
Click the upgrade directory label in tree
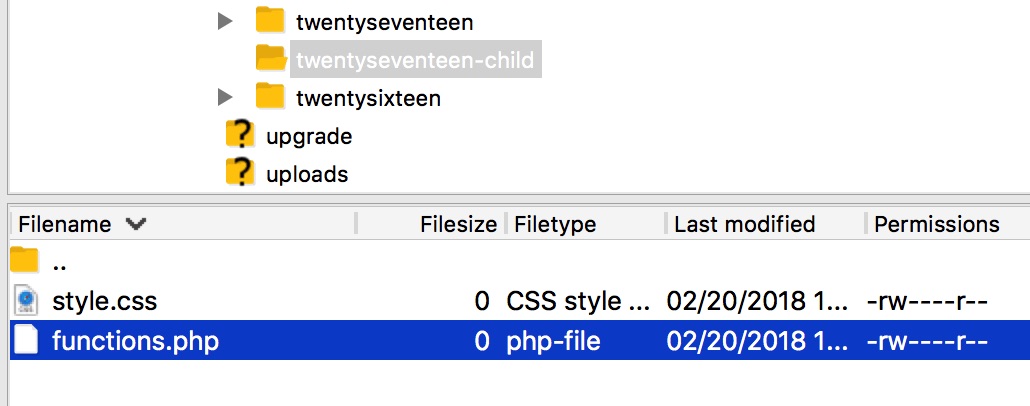pos(309,136)
